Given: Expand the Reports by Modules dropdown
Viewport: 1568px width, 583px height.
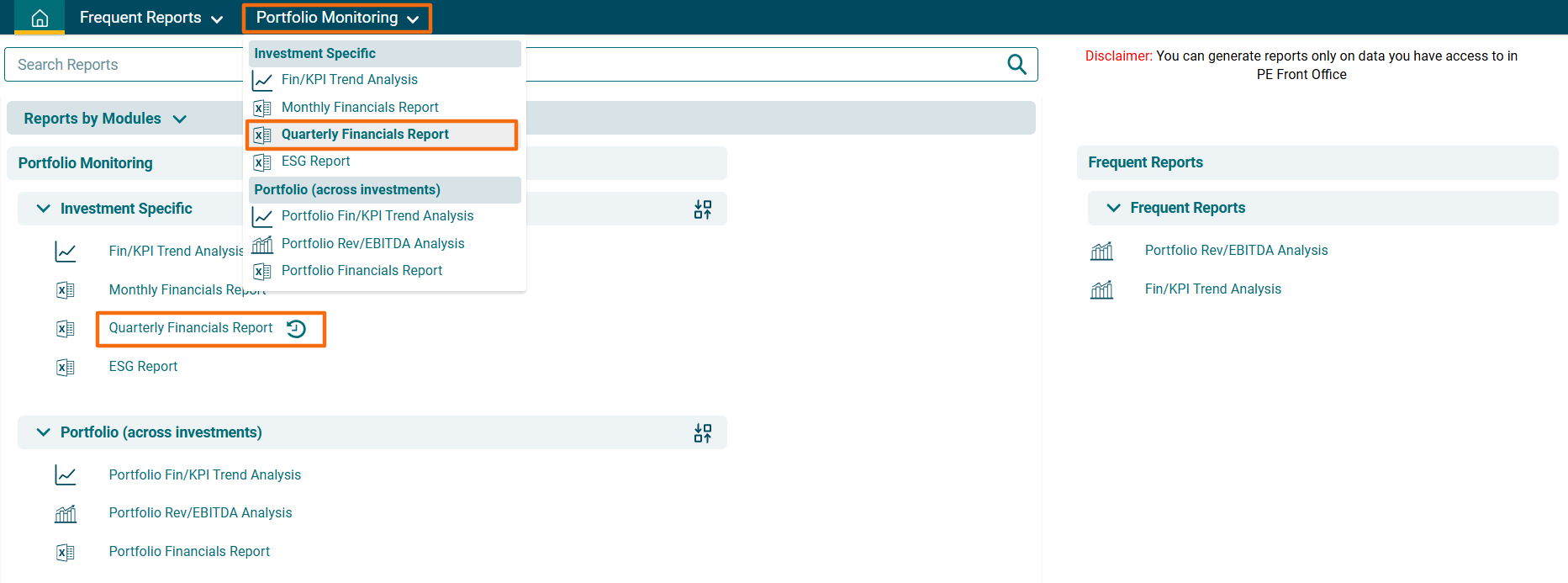Looking at the screenshot, I should point(104,119).
